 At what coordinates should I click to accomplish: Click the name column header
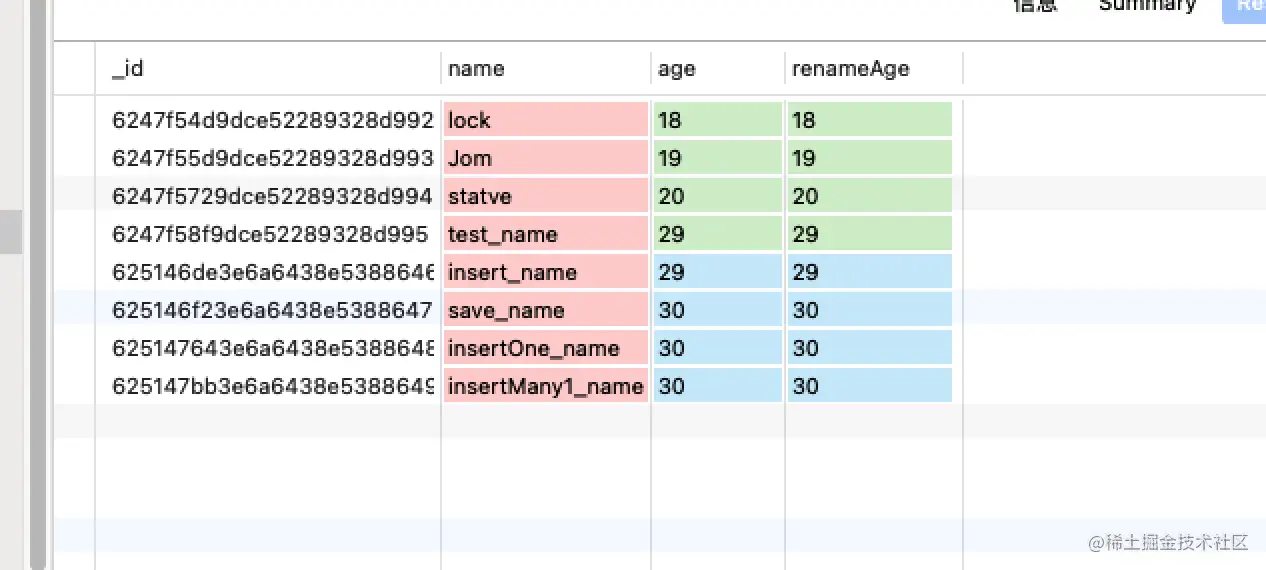pos(546,69)
